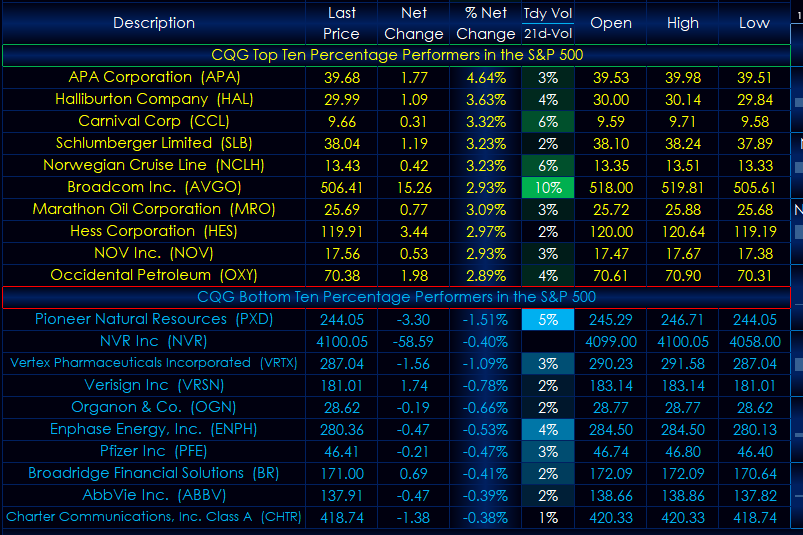Click the Description column header
The width and height of the screenshot is (803, 535).
point(154,23)
